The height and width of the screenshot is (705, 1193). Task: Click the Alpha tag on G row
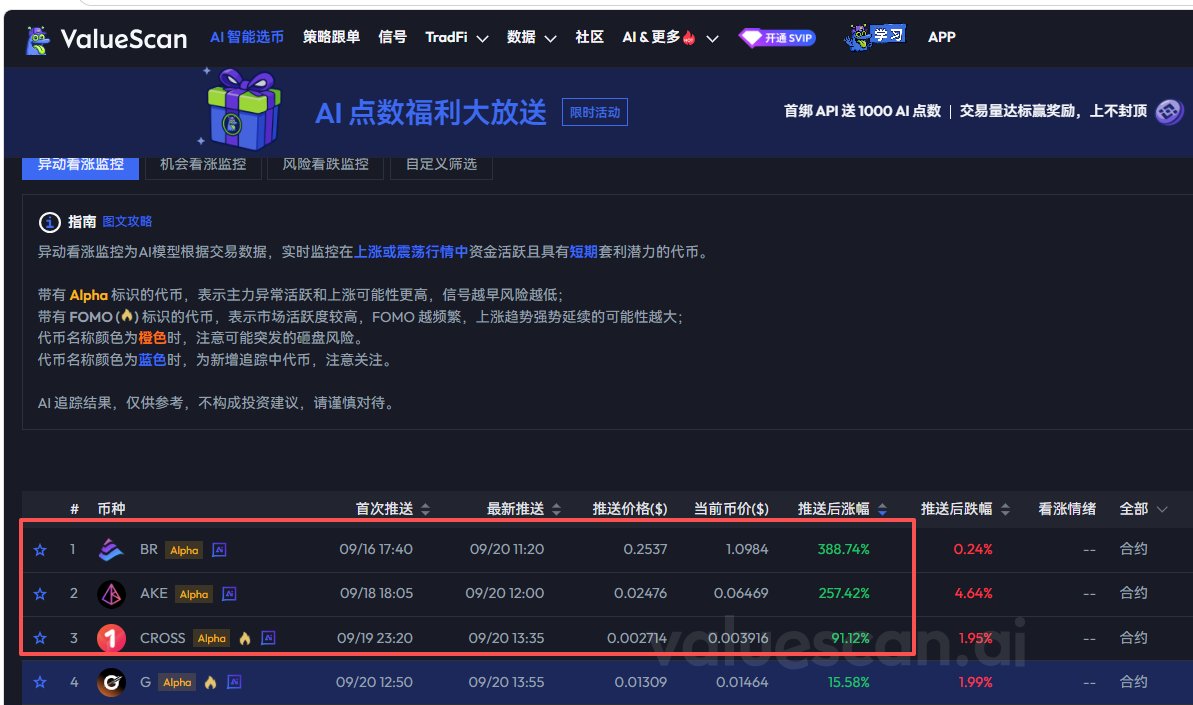coord(177,682)
